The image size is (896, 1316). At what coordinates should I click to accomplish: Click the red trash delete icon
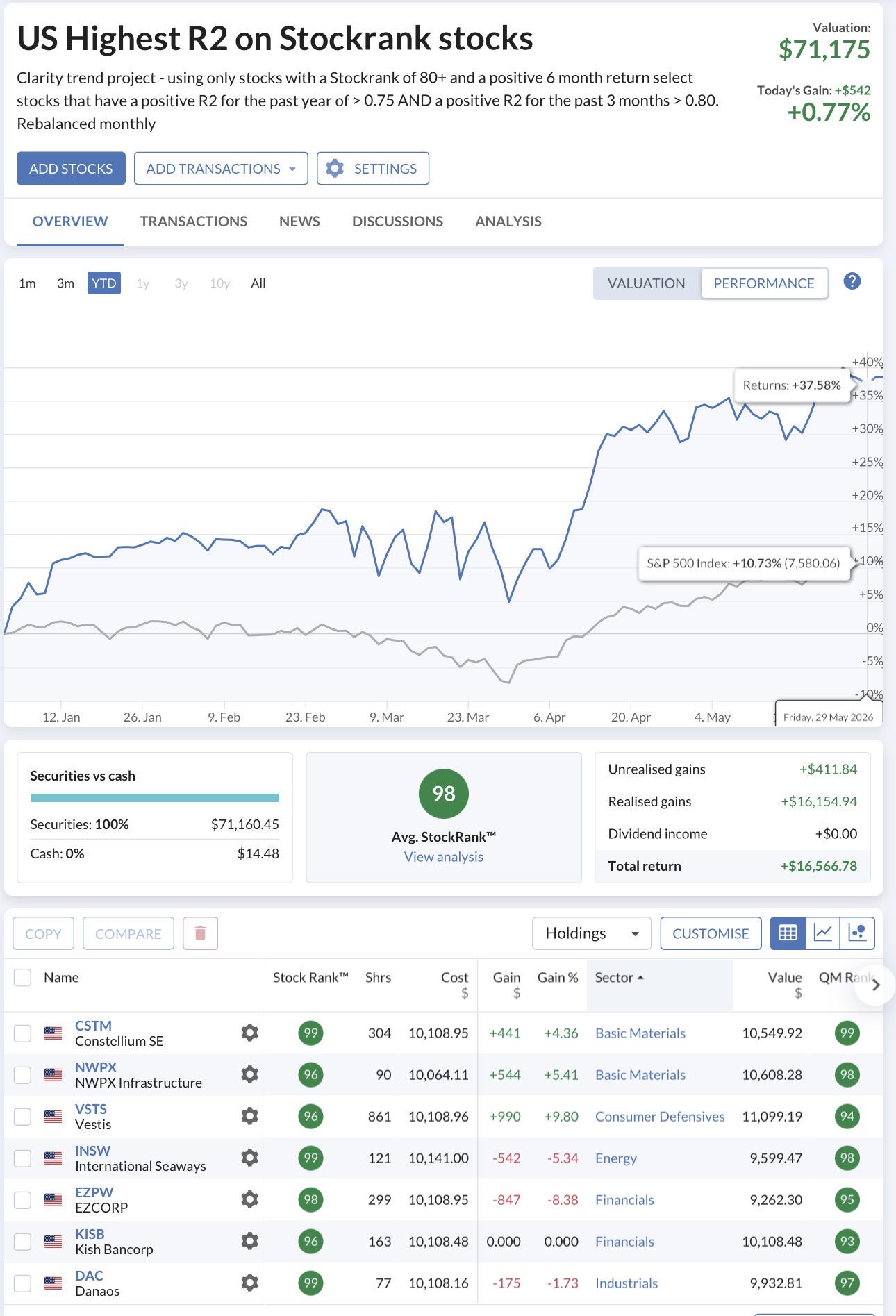(200, 933)
